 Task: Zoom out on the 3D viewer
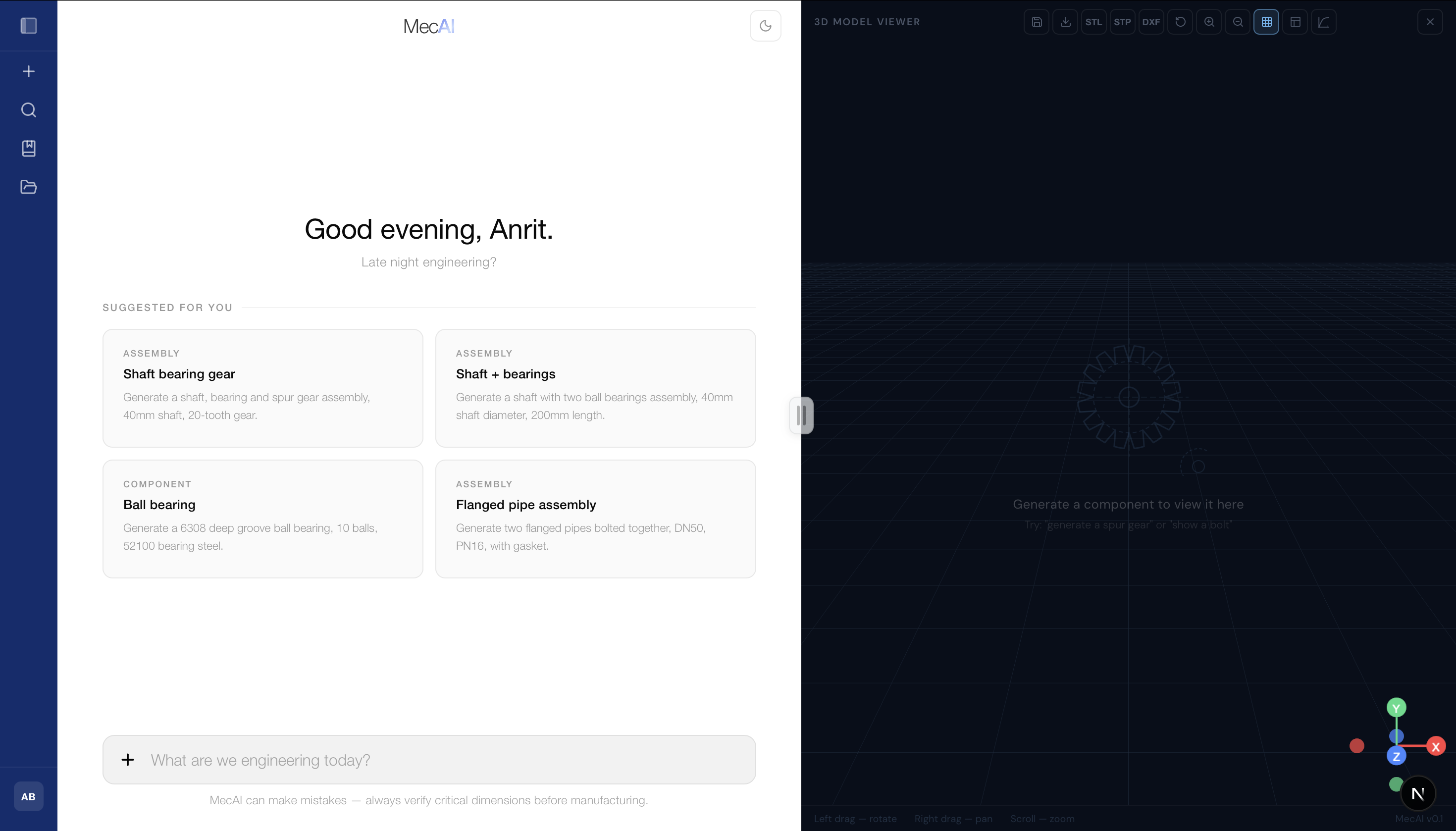tap(1238, 22)
